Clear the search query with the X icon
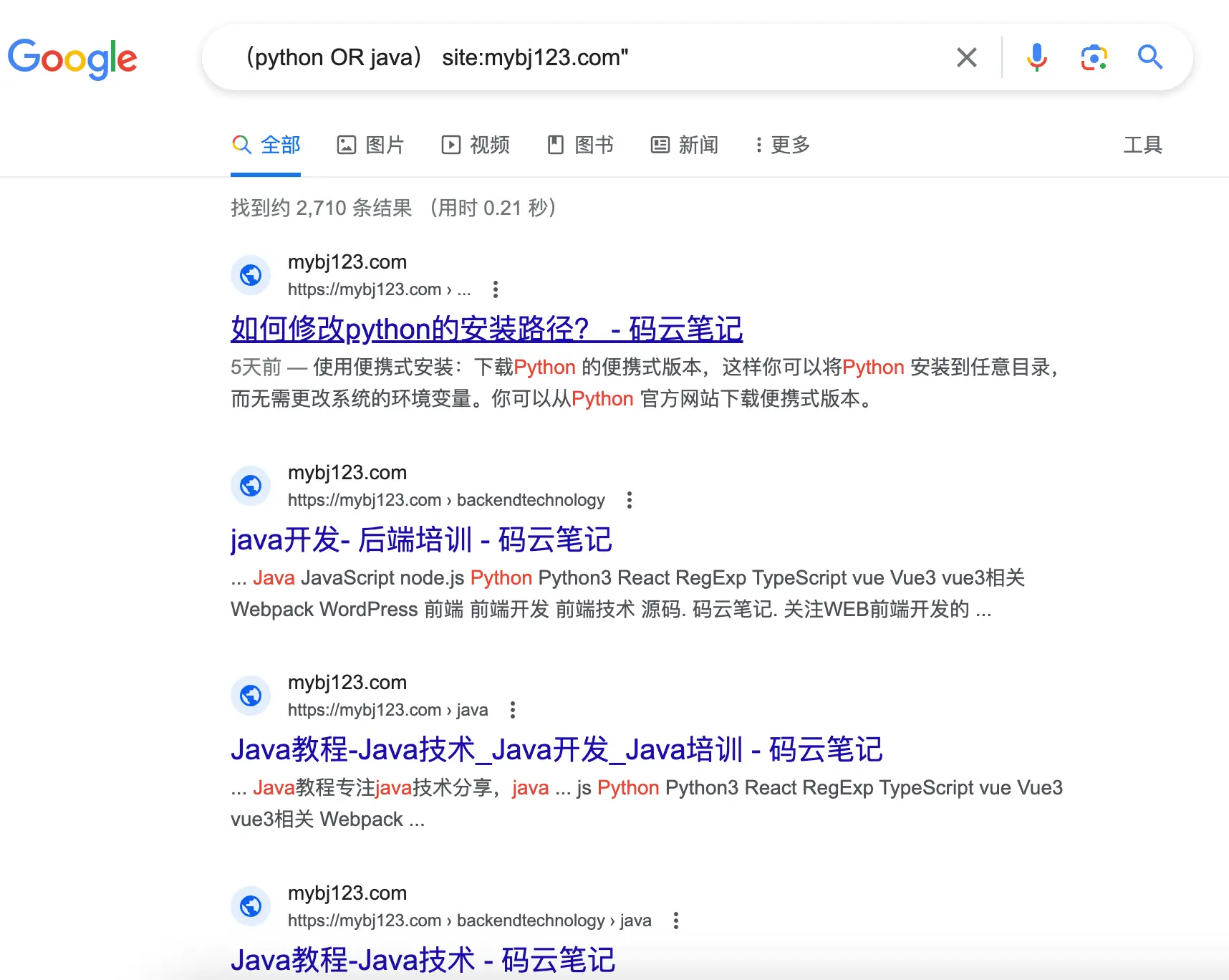The image size is (1229, 980). click(x=966, y=57)
